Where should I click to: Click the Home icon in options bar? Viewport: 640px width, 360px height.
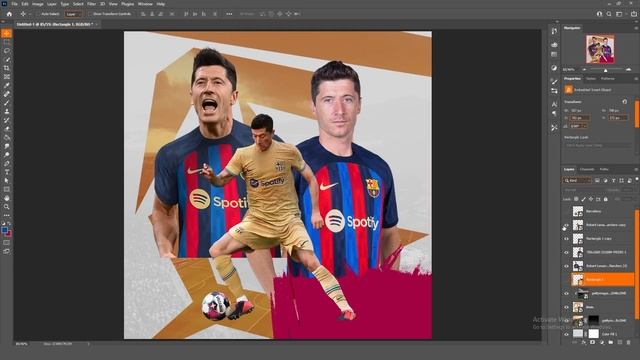pos(9,14)
